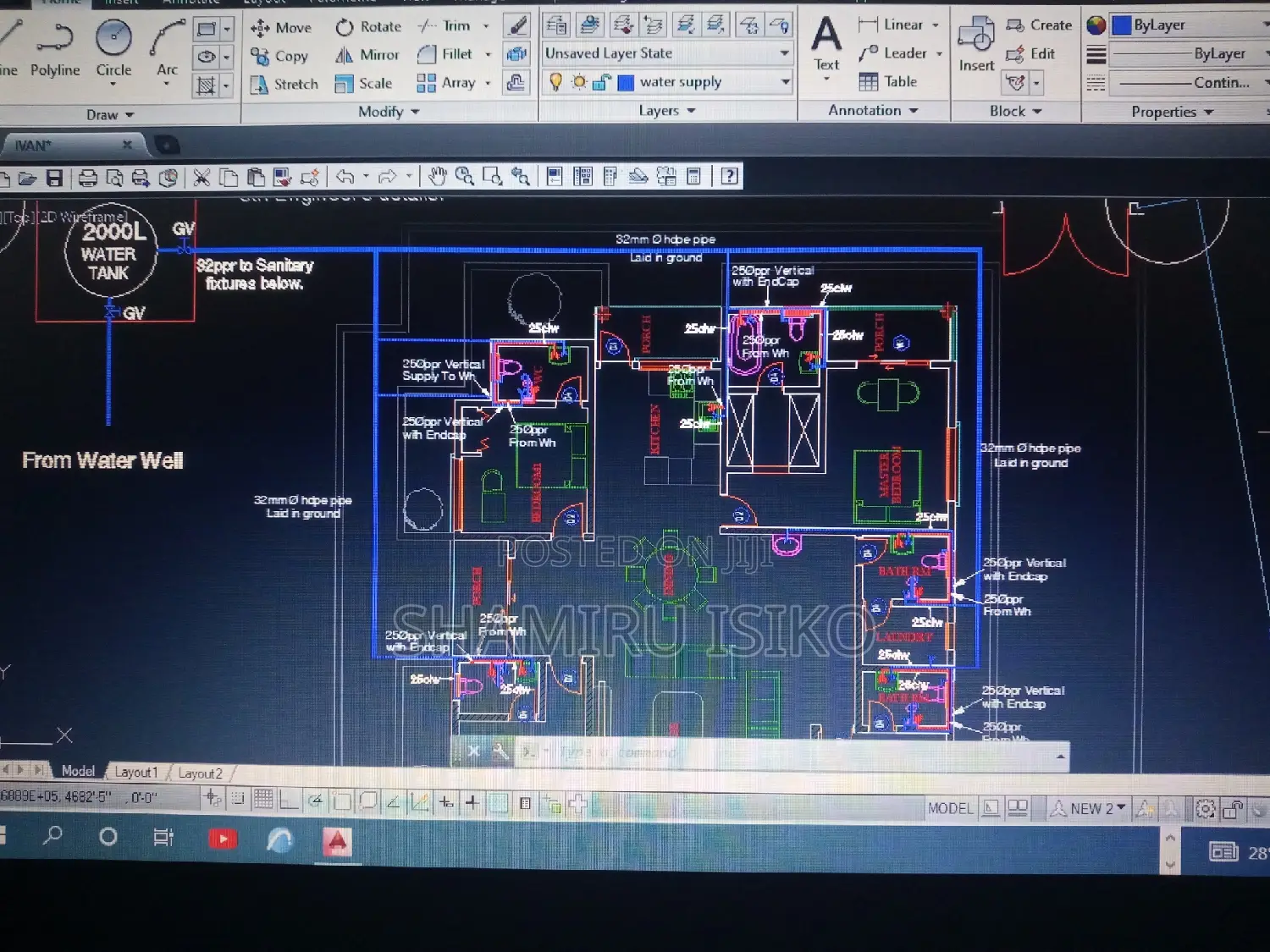Expand the Annotation panel

pyautogui.click(x=873, y=110)
